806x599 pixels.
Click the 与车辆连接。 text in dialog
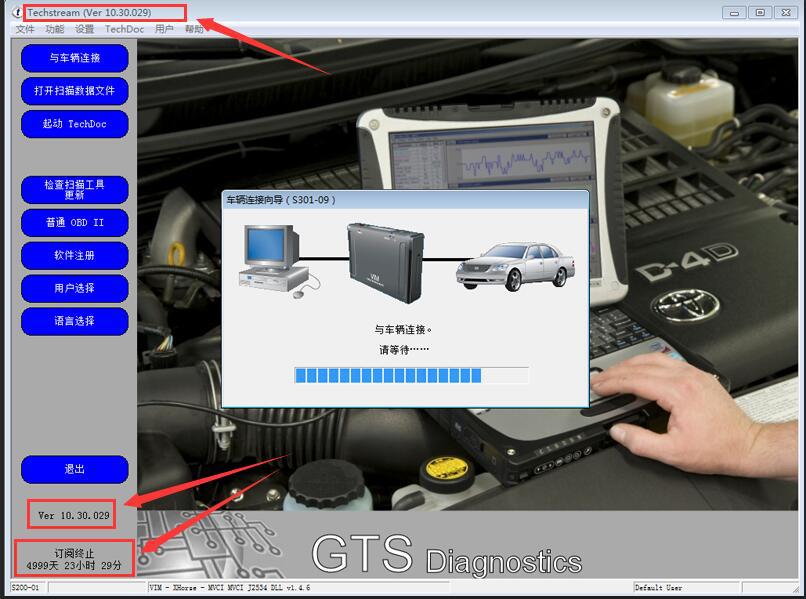[403, 330]
